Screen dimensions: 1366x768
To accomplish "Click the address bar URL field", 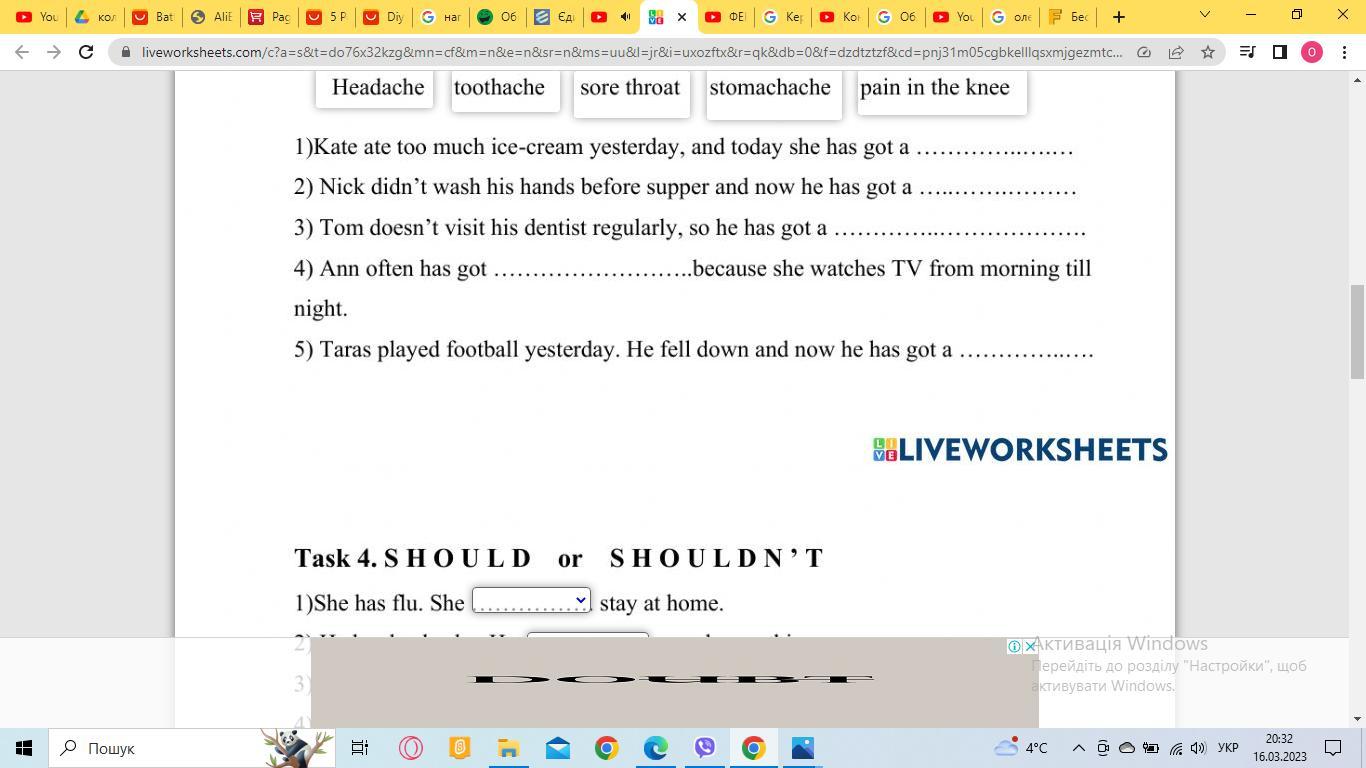I will tap(632, 52).
